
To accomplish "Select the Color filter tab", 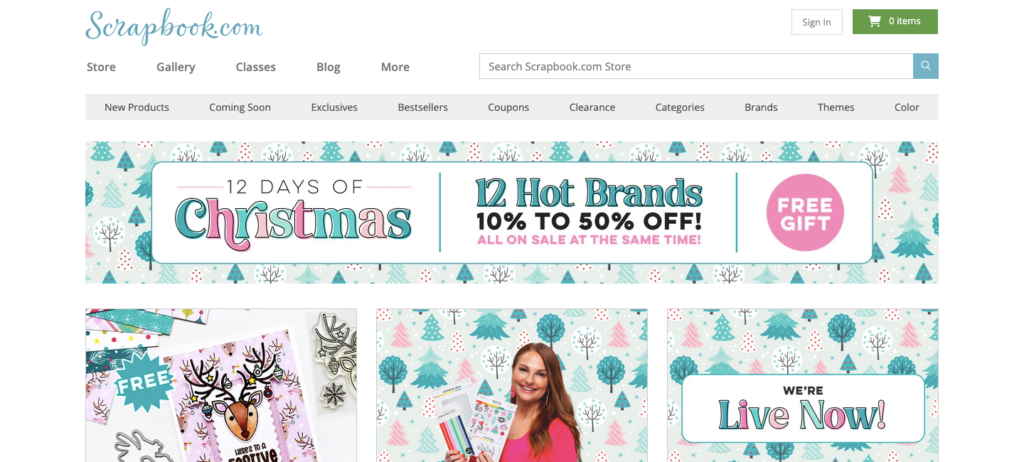I will click(906, 107).
